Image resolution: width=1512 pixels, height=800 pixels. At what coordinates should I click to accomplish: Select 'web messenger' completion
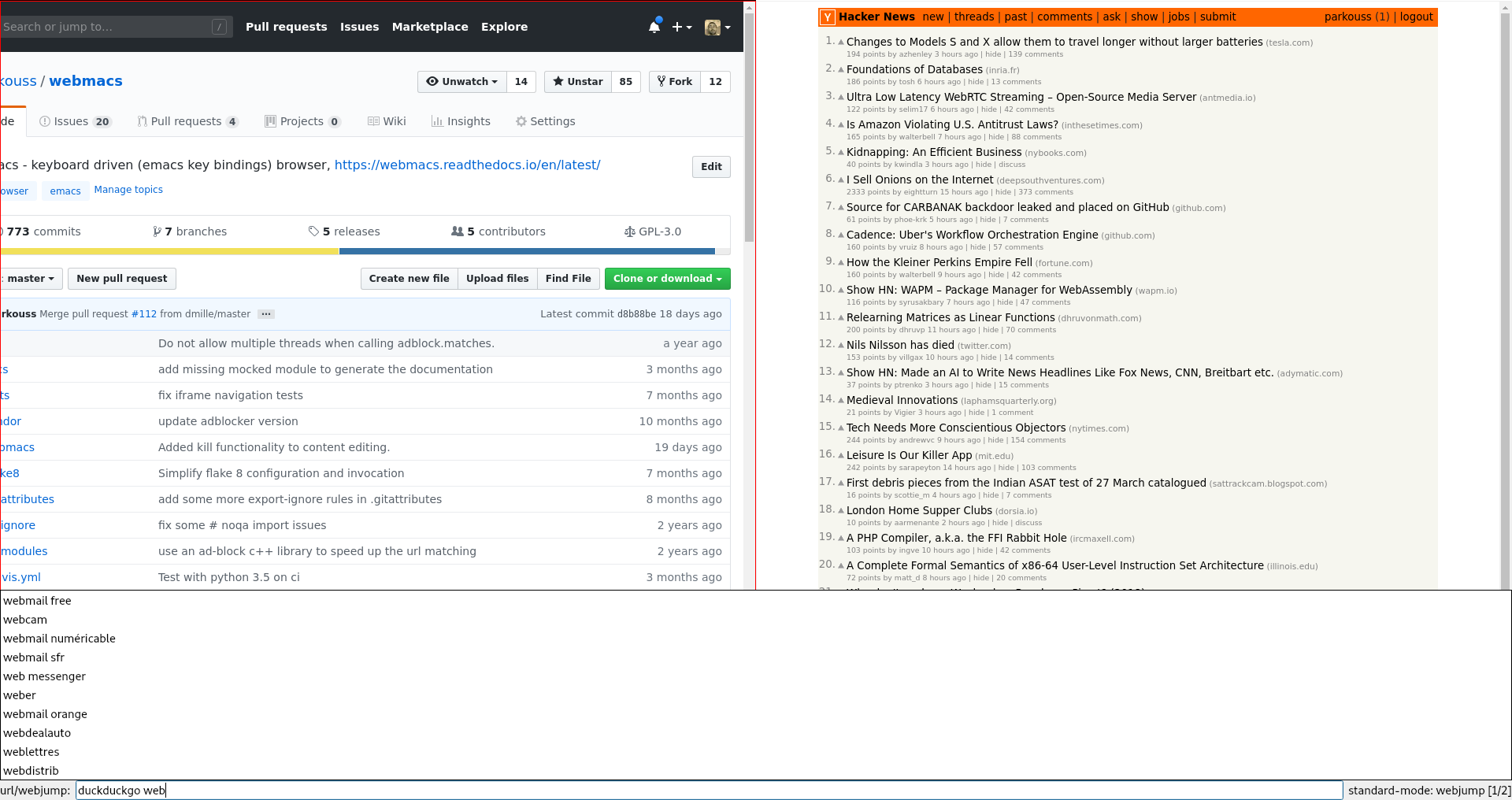[756, 676]
